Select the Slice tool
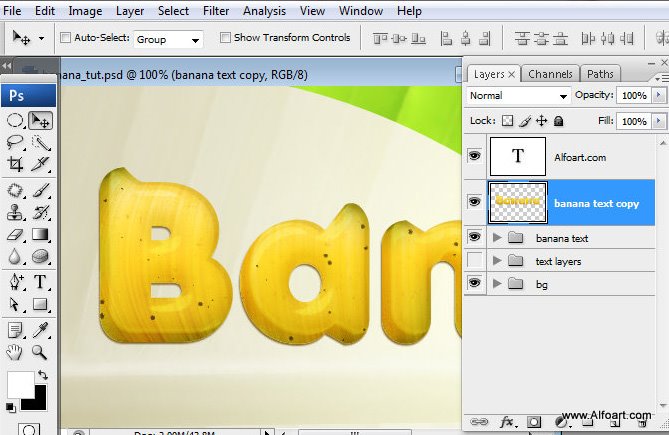Viewport: 669px width, 435px height. coord(41,164)
